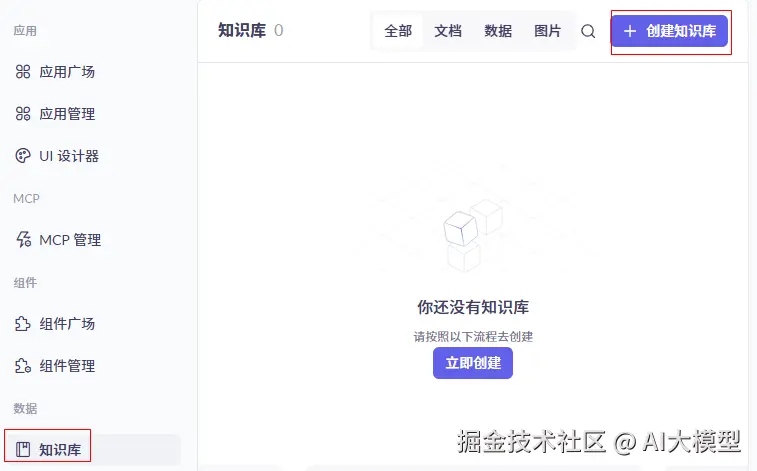757x471 pixels.
Task: Click the 数据 section label in sidebar
Action: [x=25, y=408]
